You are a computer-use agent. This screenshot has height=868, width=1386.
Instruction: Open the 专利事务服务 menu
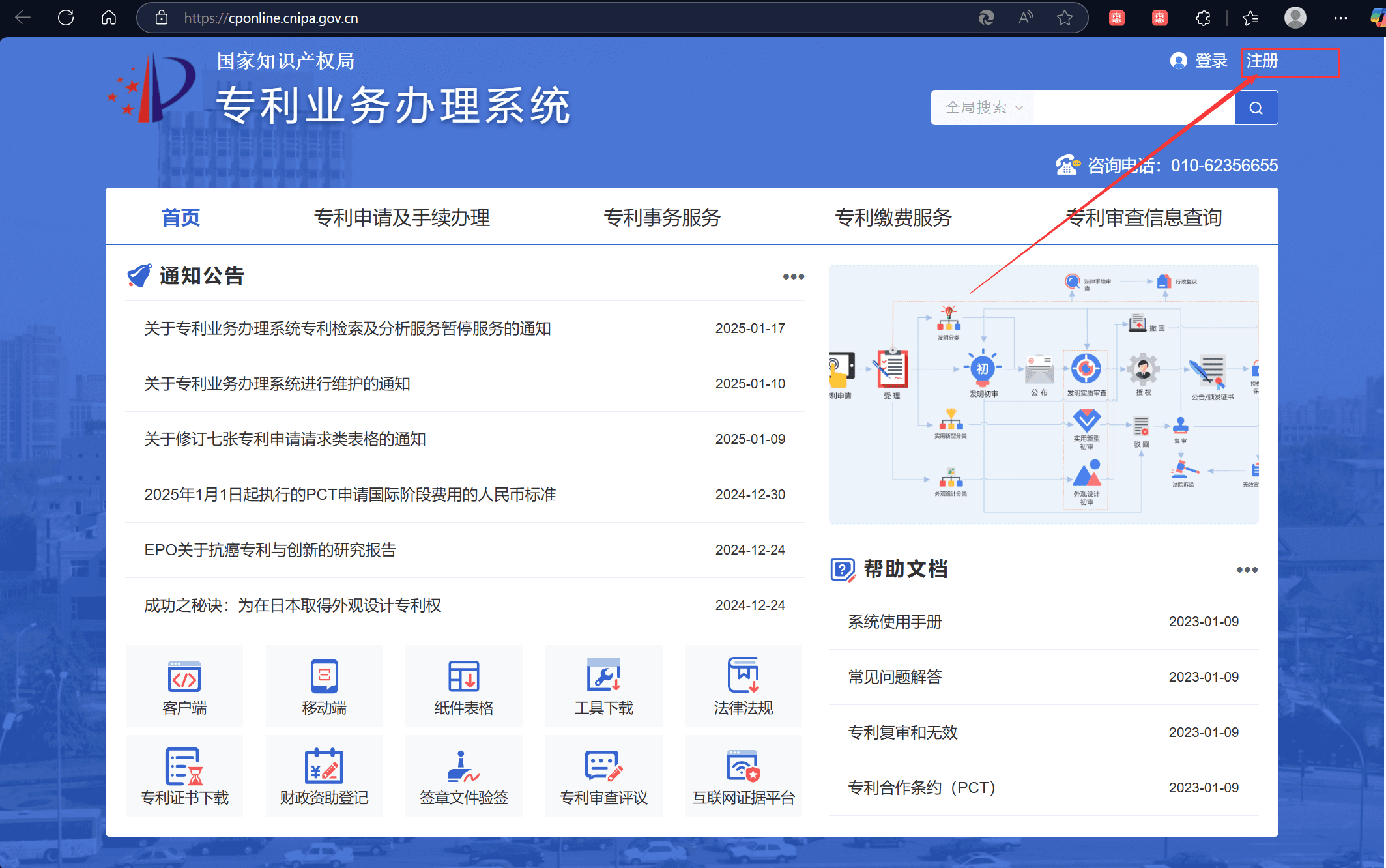click(x=662, y=218)
